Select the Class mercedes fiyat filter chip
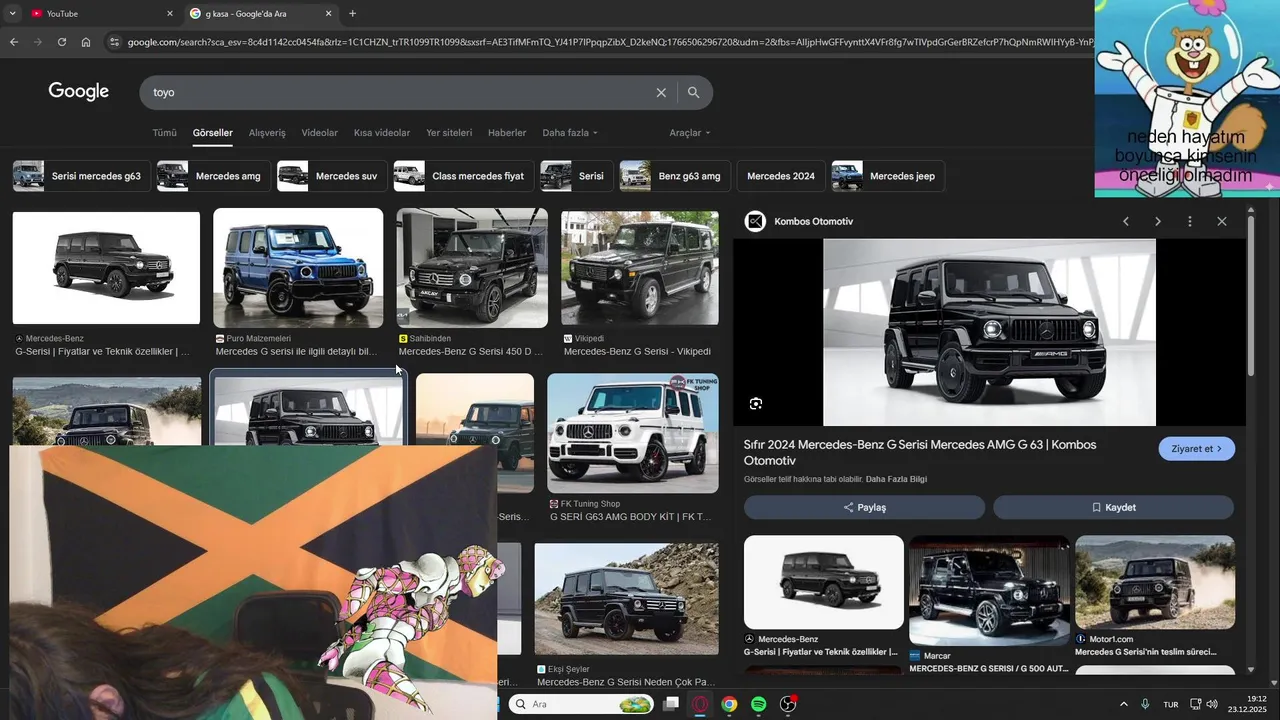This screenshot has width=1280, height=720. [464, 176]
